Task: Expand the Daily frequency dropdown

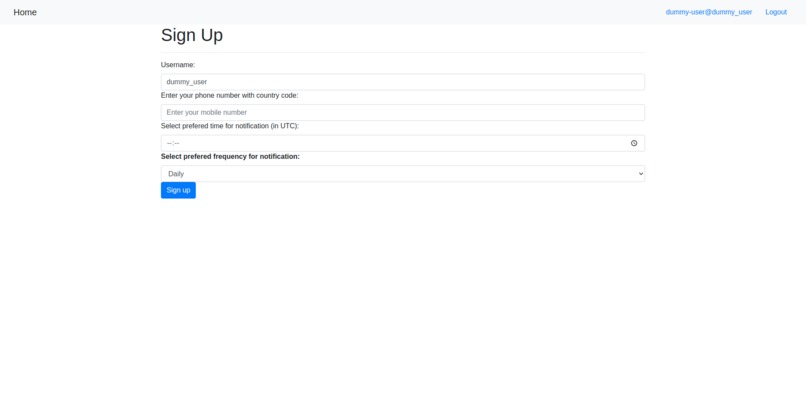Action: coord(402,174)
